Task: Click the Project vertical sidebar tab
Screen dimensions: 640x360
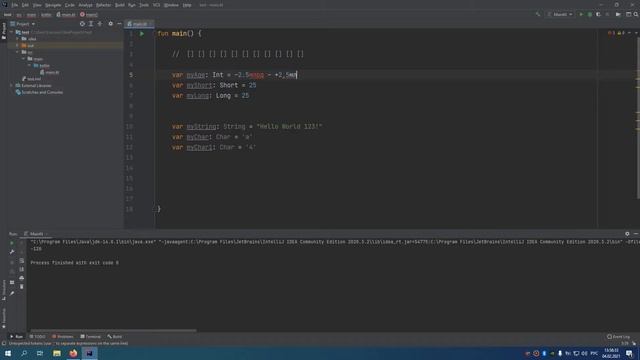Action: pyautogui.click(x=4, y=31)
